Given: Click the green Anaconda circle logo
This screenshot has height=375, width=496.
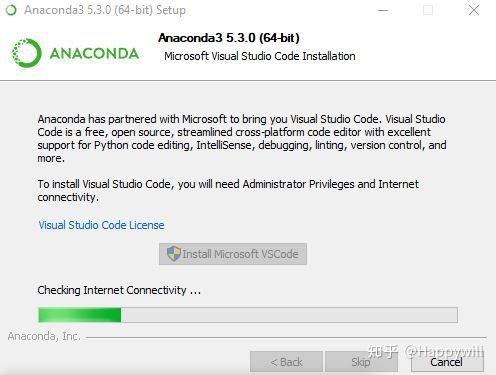Looking at the screenshot, I should [26, 53].
